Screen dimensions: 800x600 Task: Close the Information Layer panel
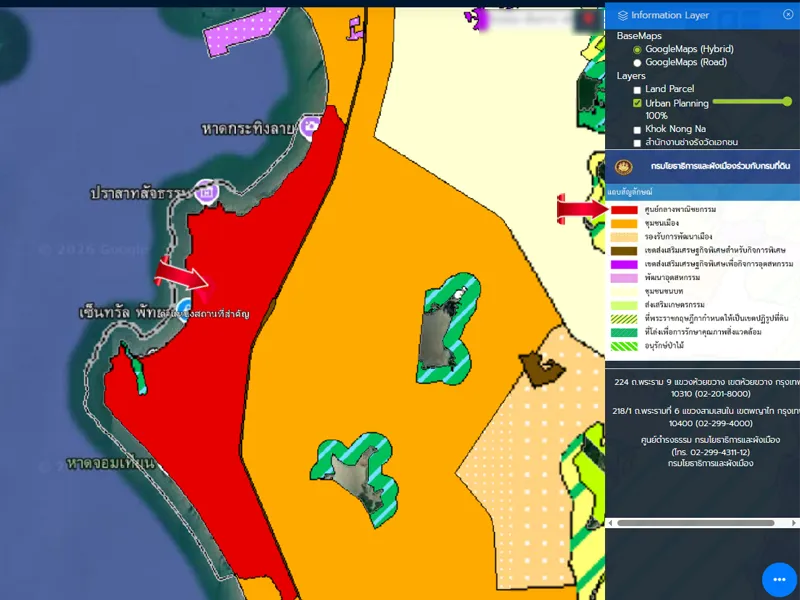pos(788,15)
